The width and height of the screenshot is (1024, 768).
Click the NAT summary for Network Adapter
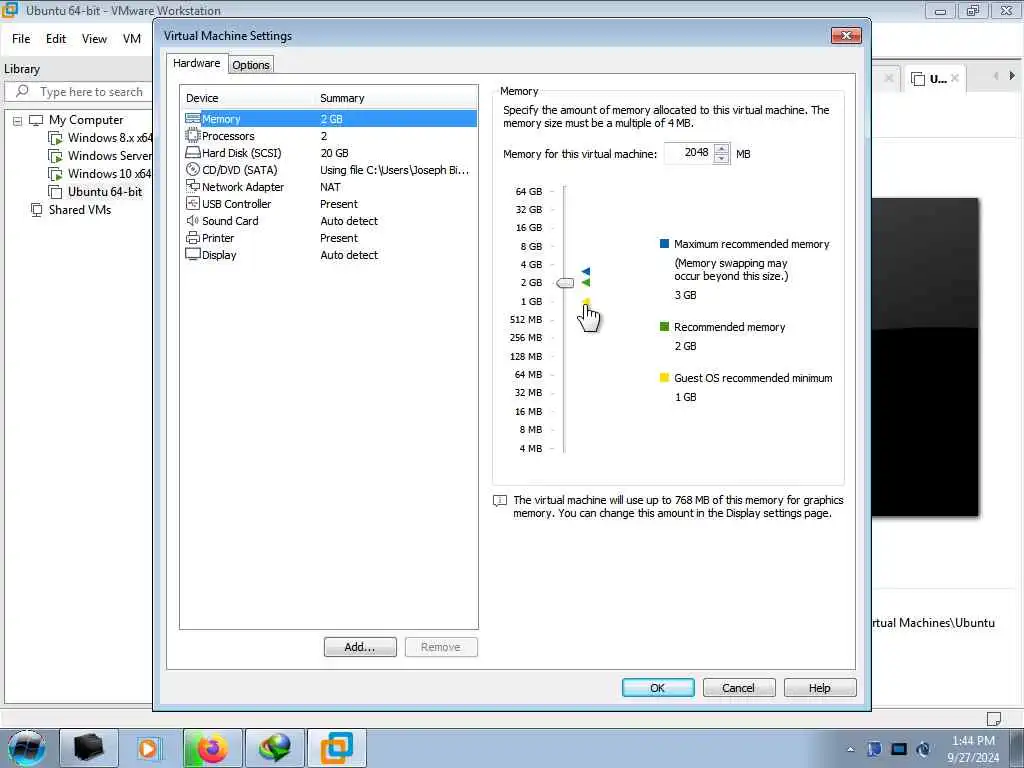[330, 187]
